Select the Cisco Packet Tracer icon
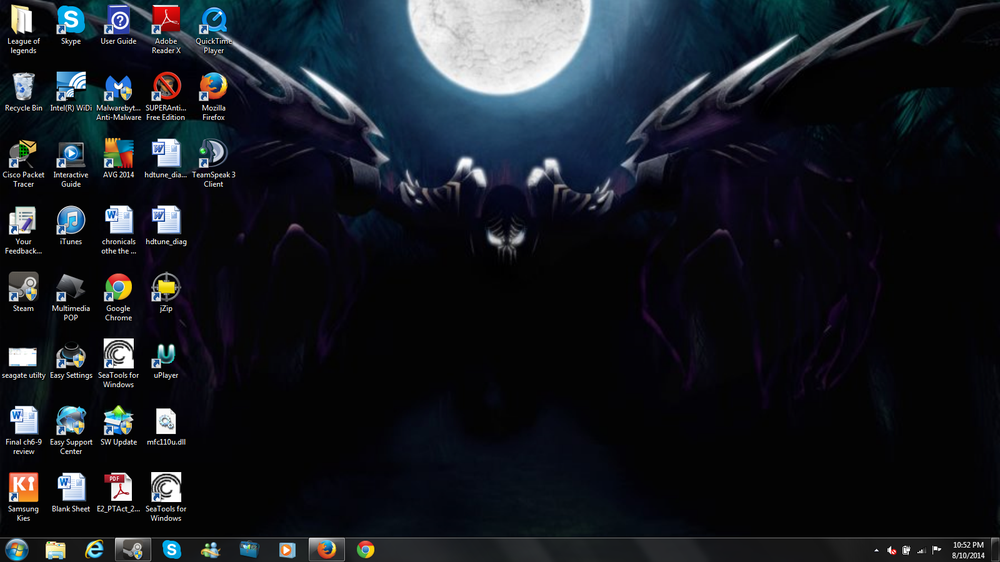The image size is (1000, 562). [23, 164]
